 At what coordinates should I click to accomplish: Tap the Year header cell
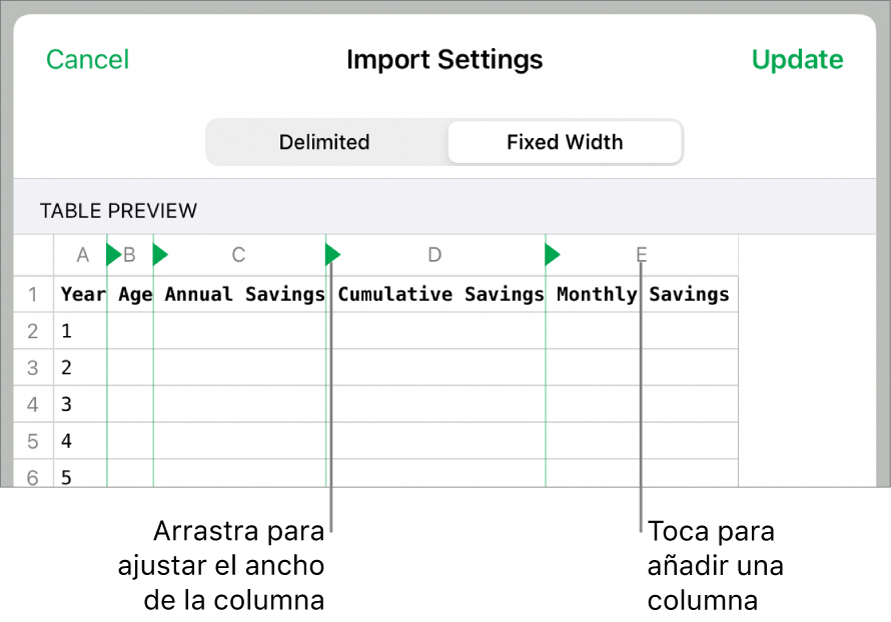pyautogui.click(x=83, y=294)
